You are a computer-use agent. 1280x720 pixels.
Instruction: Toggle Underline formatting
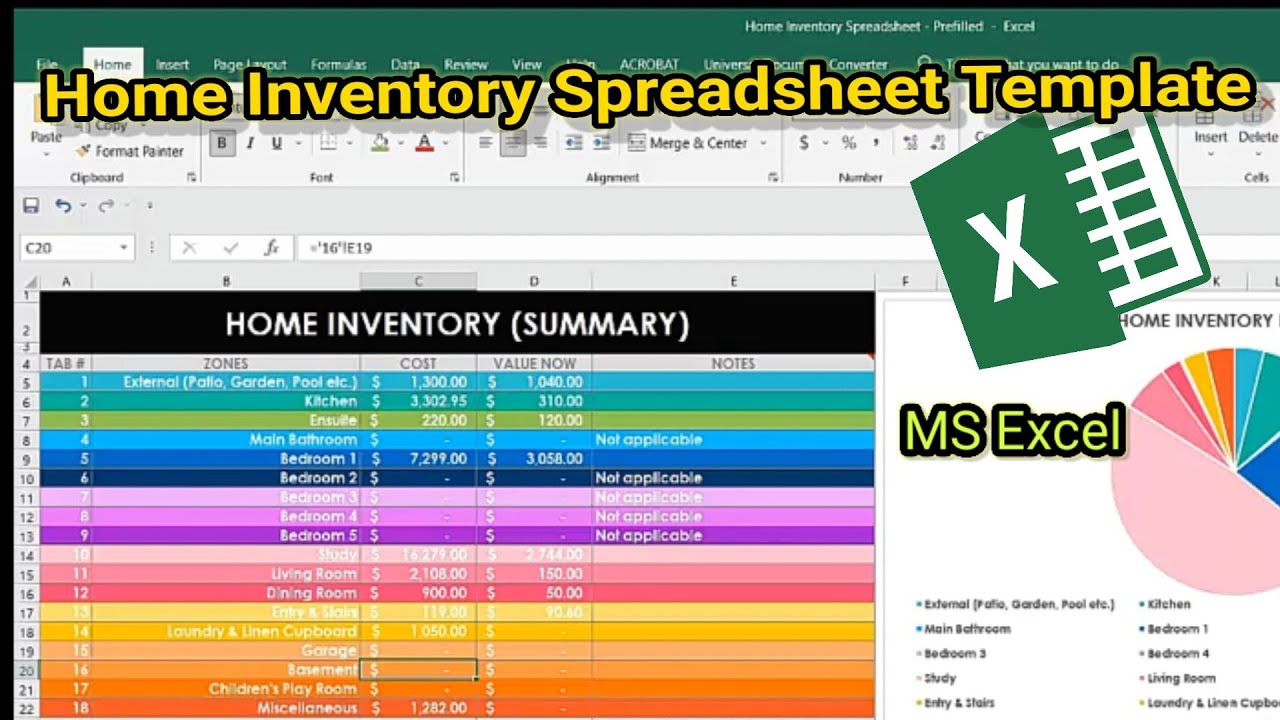(x=276, y=143)
